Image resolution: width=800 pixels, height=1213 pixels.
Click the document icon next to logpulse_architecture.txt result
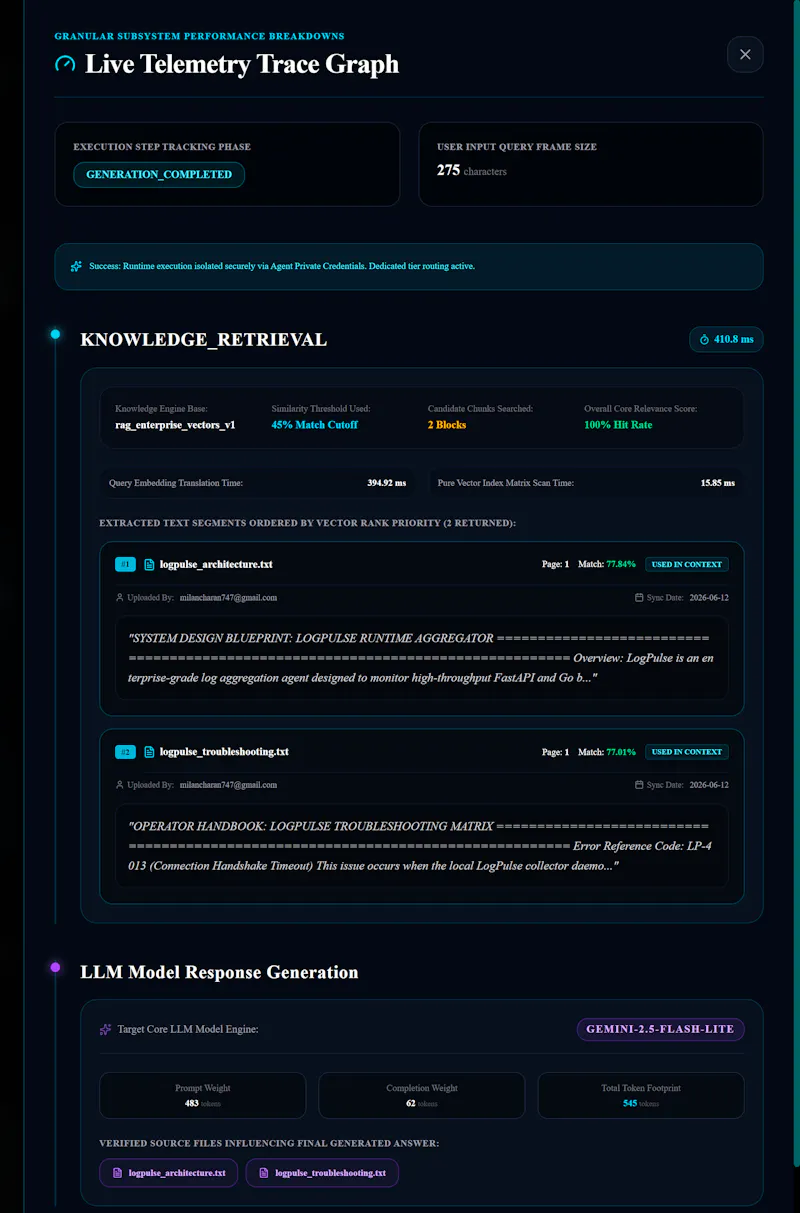click(x=149, y=564)
